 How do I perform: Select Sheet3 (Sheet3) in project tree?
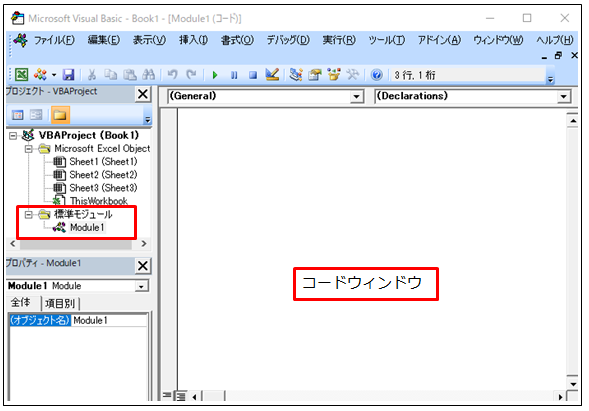[103, 188]
